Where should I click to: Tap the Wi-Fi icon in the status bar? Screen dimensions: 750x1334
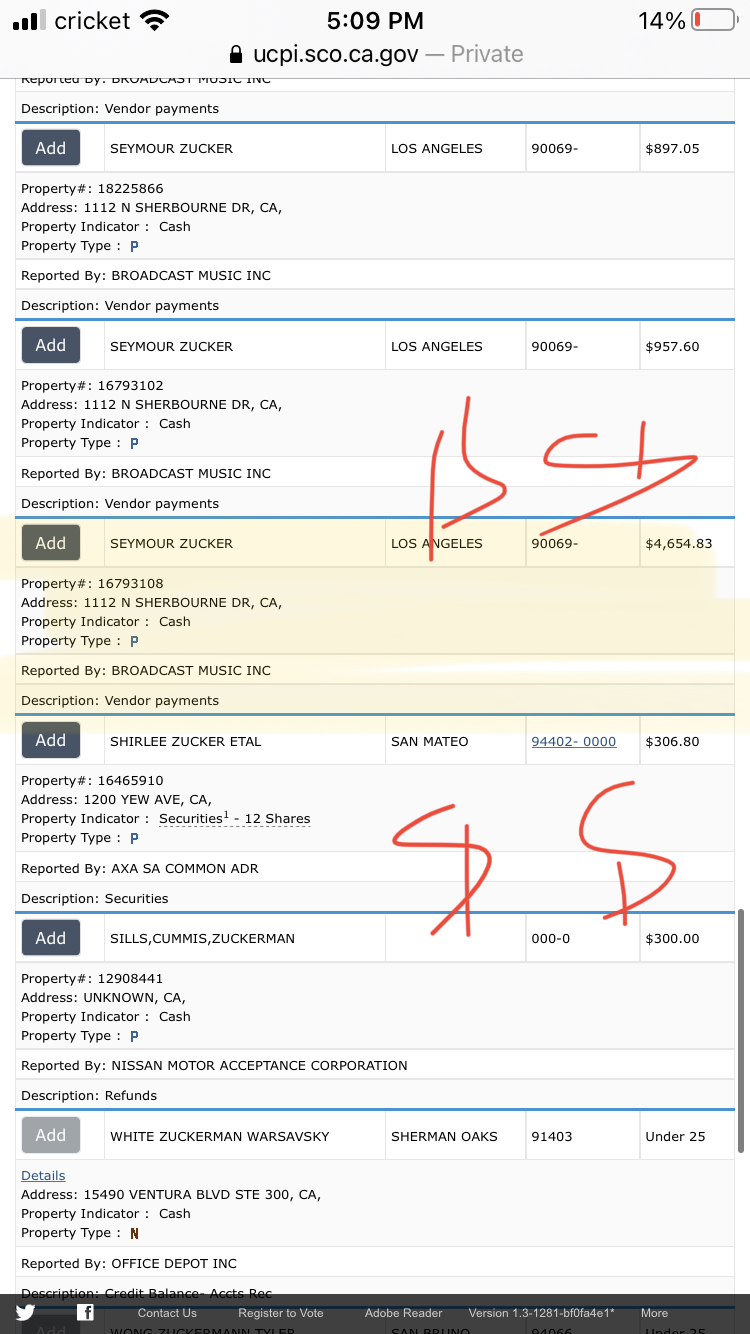point(155,20)
